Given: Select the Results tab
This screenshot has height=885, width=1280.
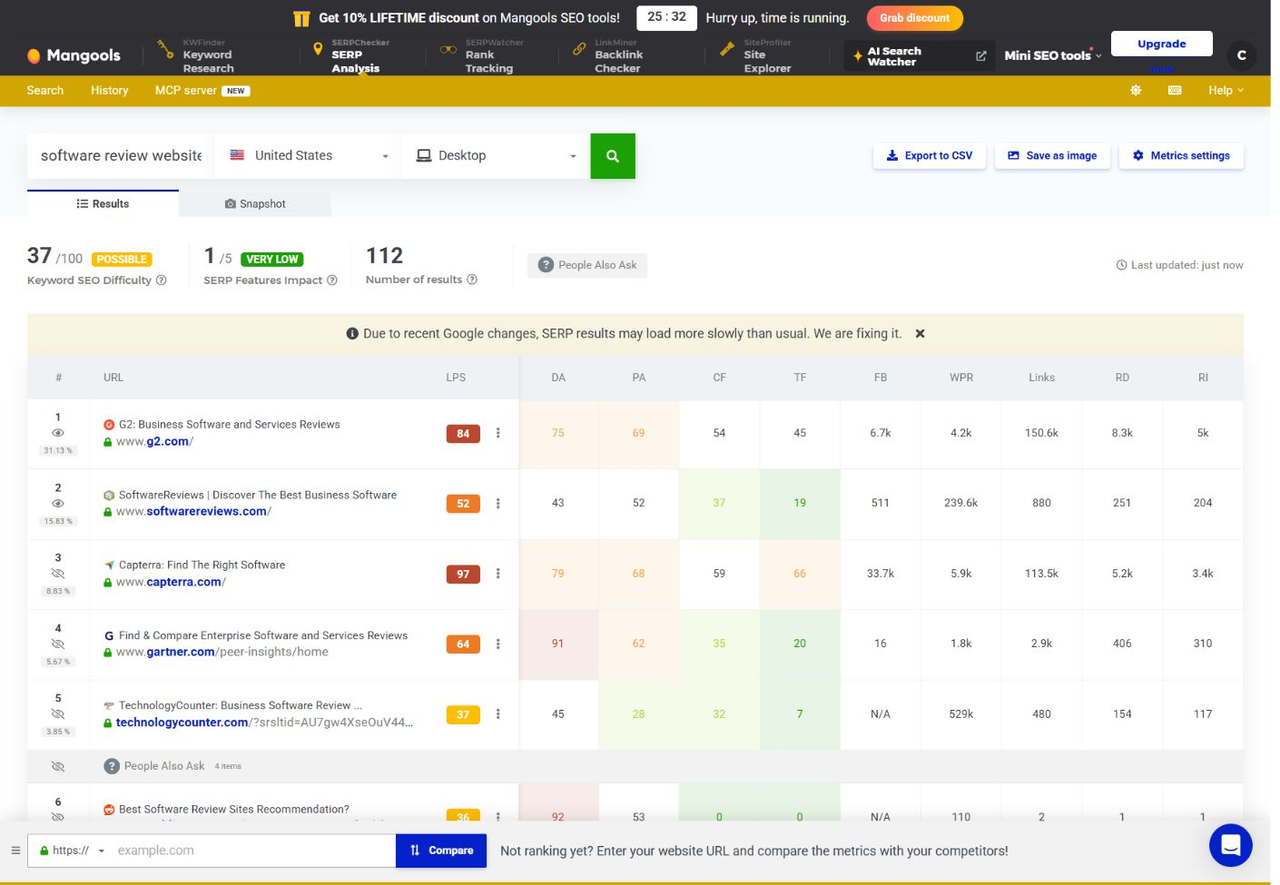Looking at the screenshot, I should pyautogui.click(x=103, y=204).
